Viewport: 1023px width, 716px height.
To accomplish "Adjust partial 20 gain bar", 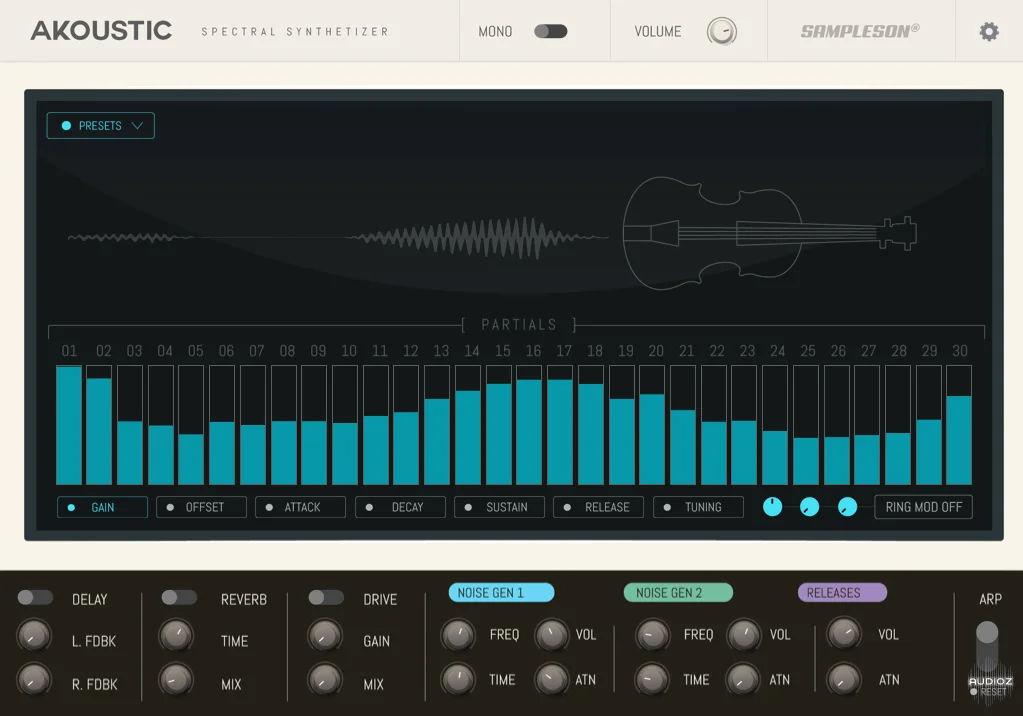I will 652,425.
